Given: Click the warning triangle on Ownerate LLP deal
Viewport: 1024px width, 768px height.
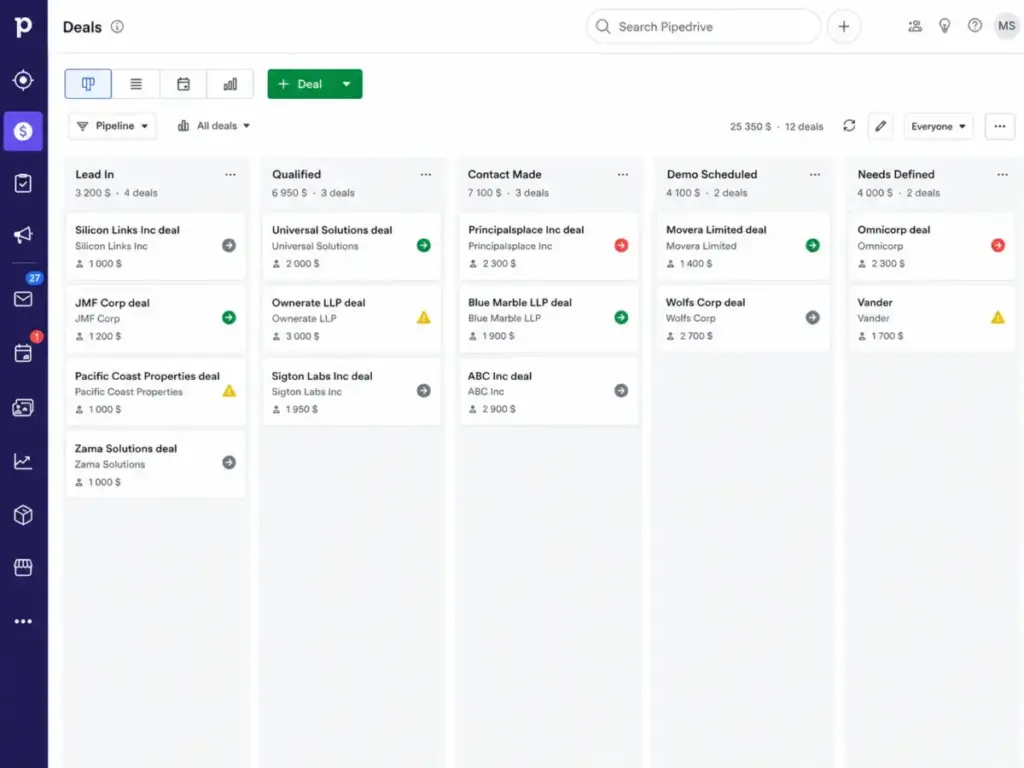Looking at the screenshot, I should [424, 317].
